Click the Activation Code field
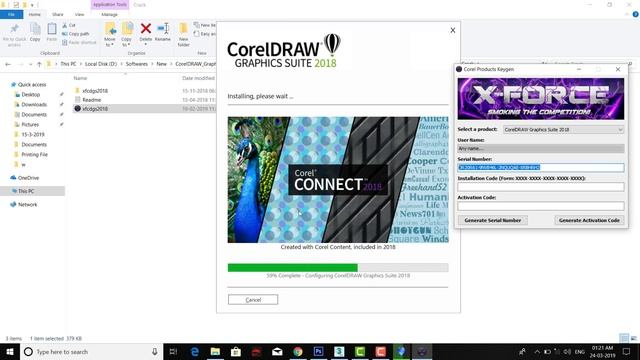640x360 pixels. [x=541, y=206]
